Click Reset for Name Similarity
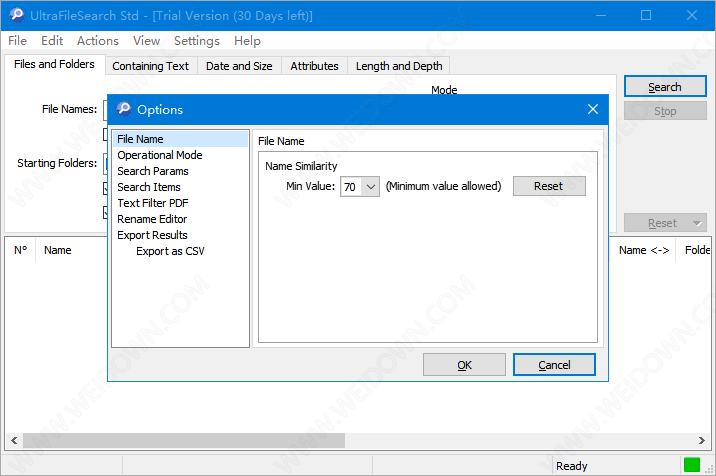 pos(549,186)
